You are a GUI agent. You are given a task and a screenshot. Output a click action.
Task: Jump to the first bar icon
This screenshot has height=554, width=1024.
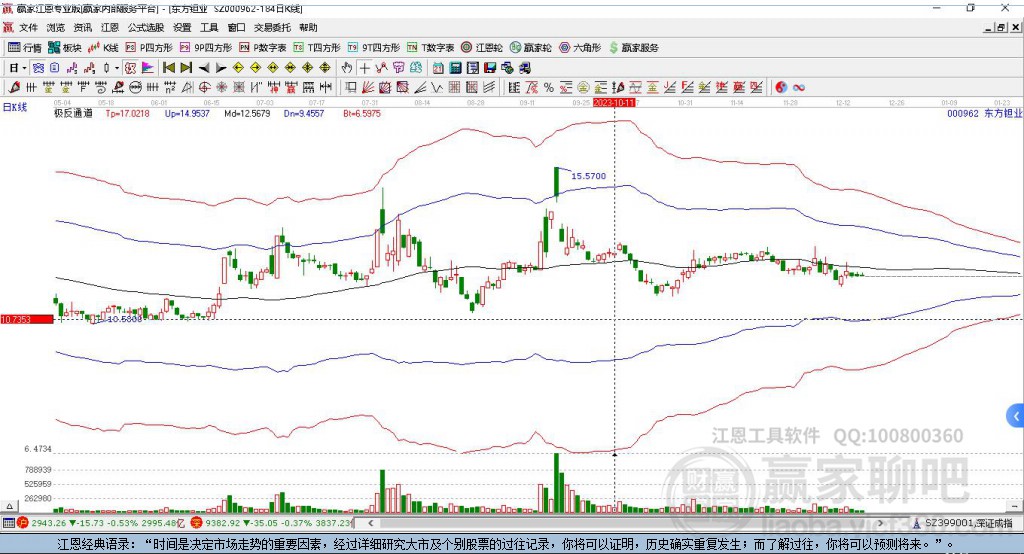[x=168, y=68]
